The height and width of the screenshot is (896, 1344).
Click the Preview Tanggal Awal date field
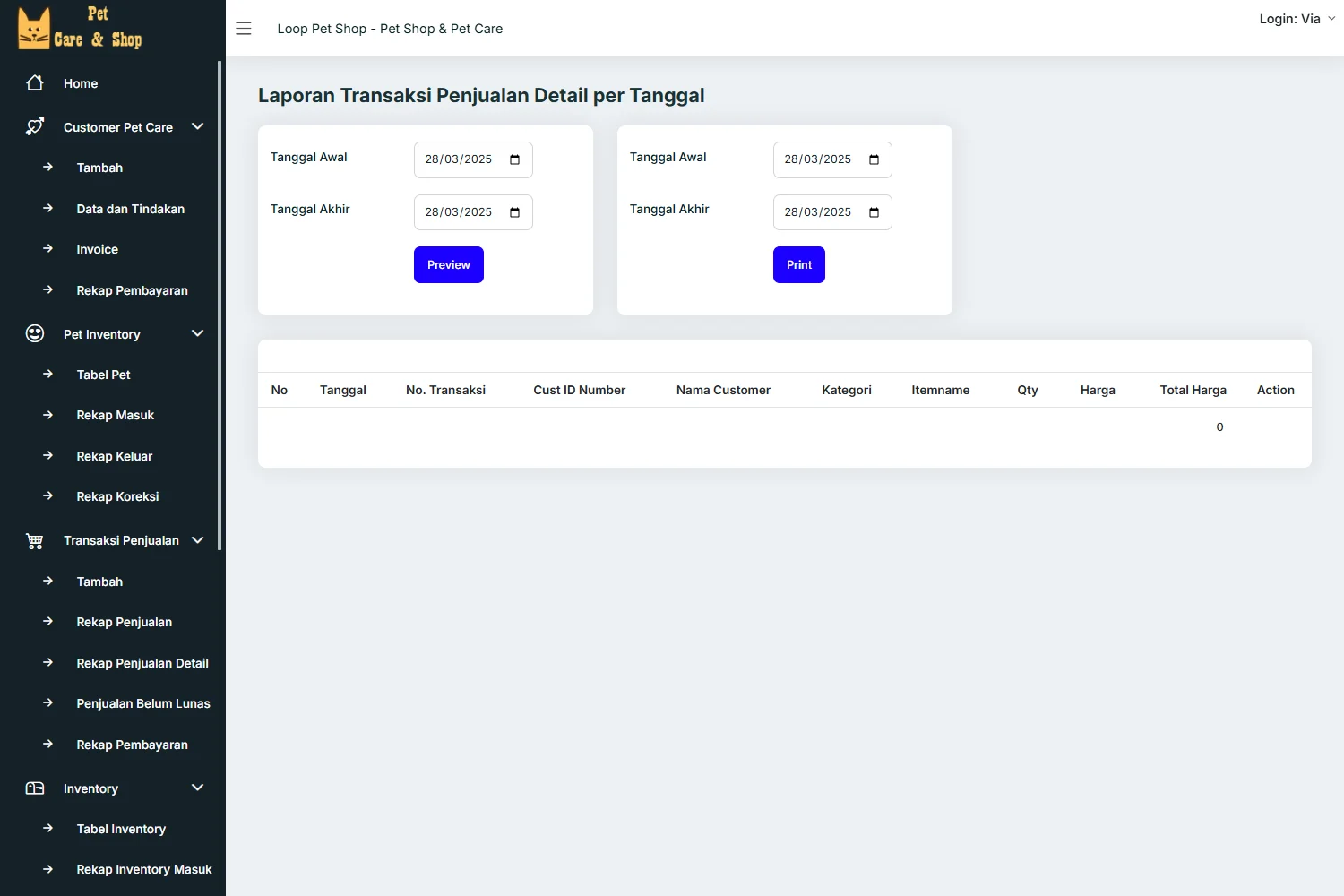(473, 159)
